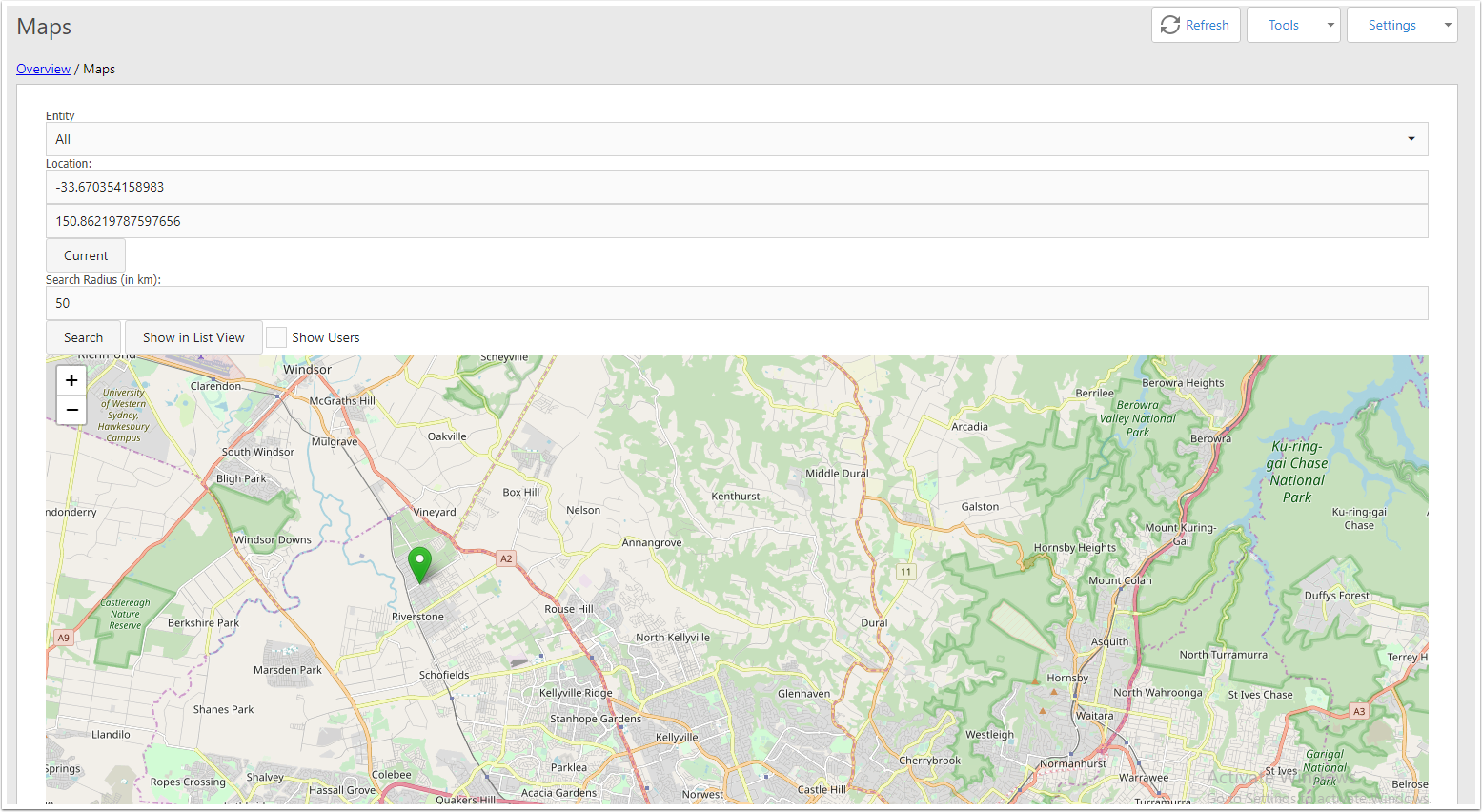The height and width of the screenshot is (812, 1482).
Task: Click the latitude input field
Action: pyautogui.click(x=737, y=187)
